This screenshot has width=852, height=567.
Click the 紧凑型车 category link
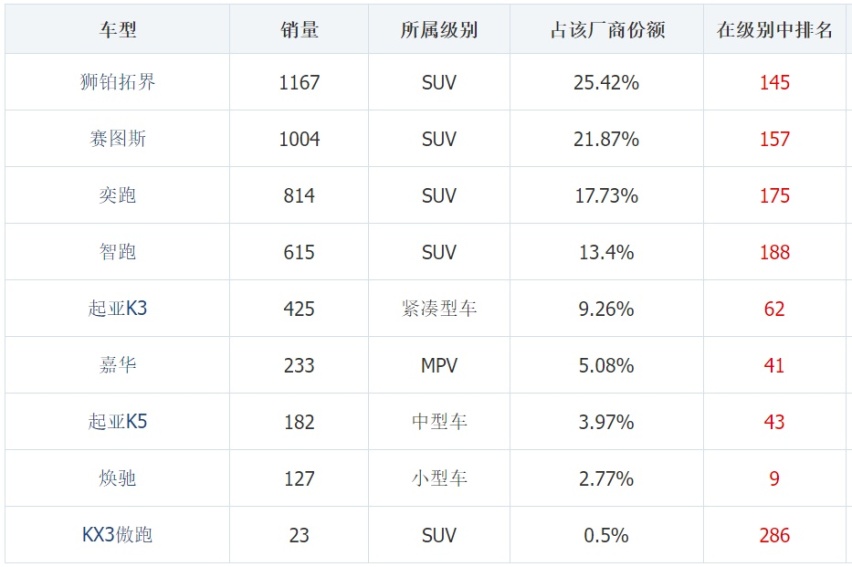(439, 308)
